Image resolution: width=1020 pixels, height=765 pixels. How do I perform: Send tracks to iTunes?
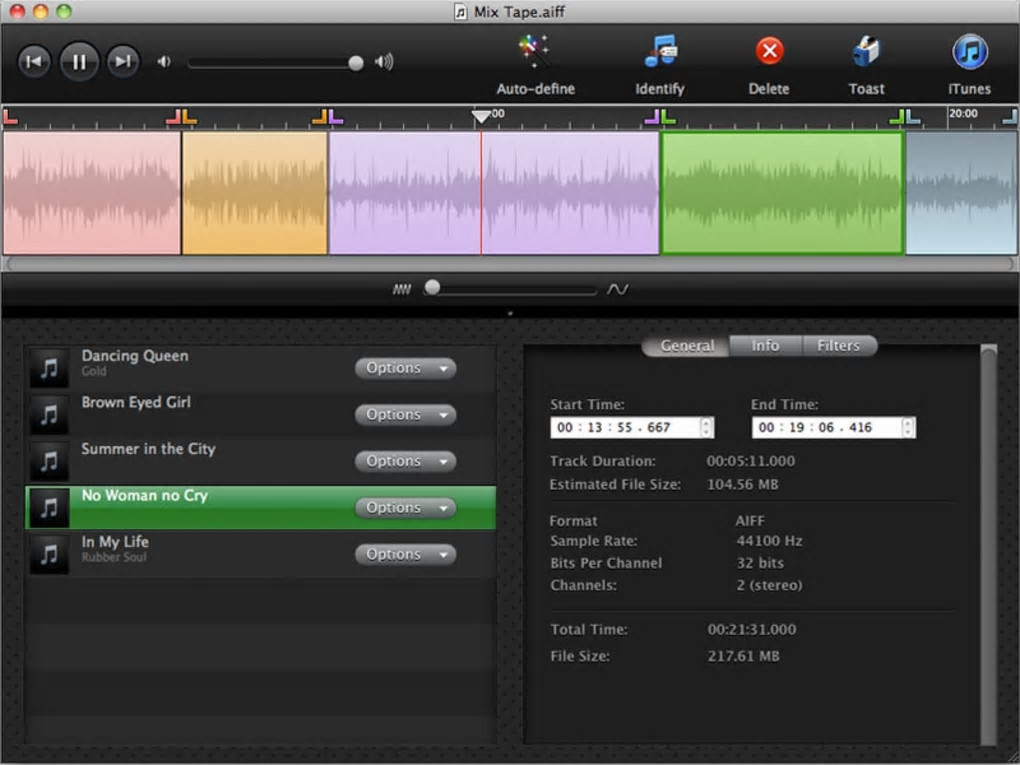coord(969,52)
